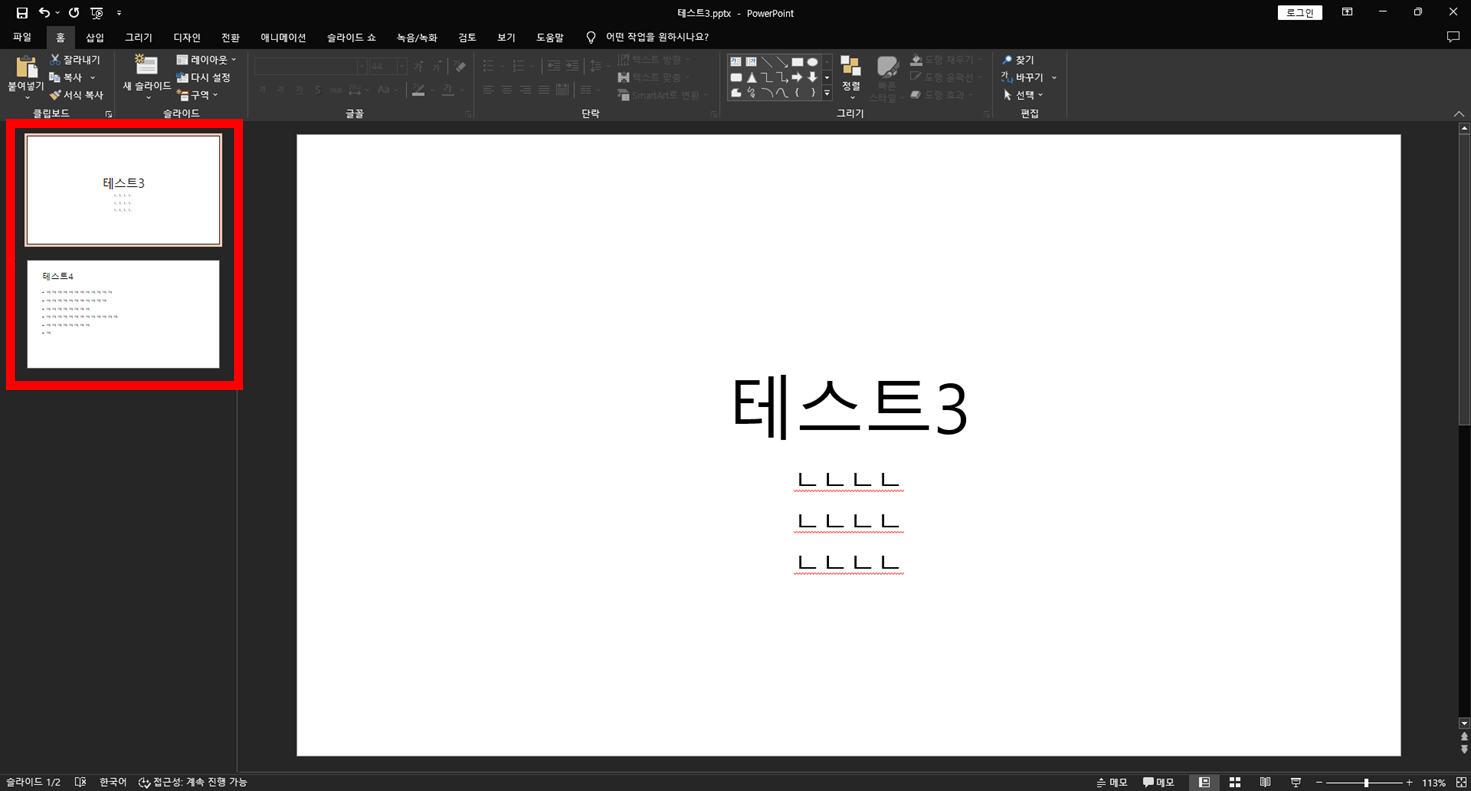Click the 읽기용 보기 icon on the status bar
The image size is (1471, 791).
1265,781
